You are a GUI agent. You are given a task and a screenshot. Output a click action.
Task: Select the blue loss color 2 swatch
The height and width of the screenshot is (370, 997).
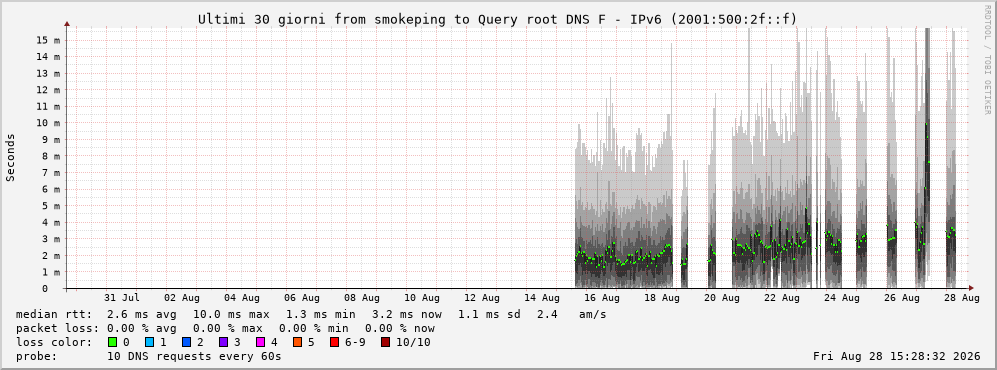186,342
